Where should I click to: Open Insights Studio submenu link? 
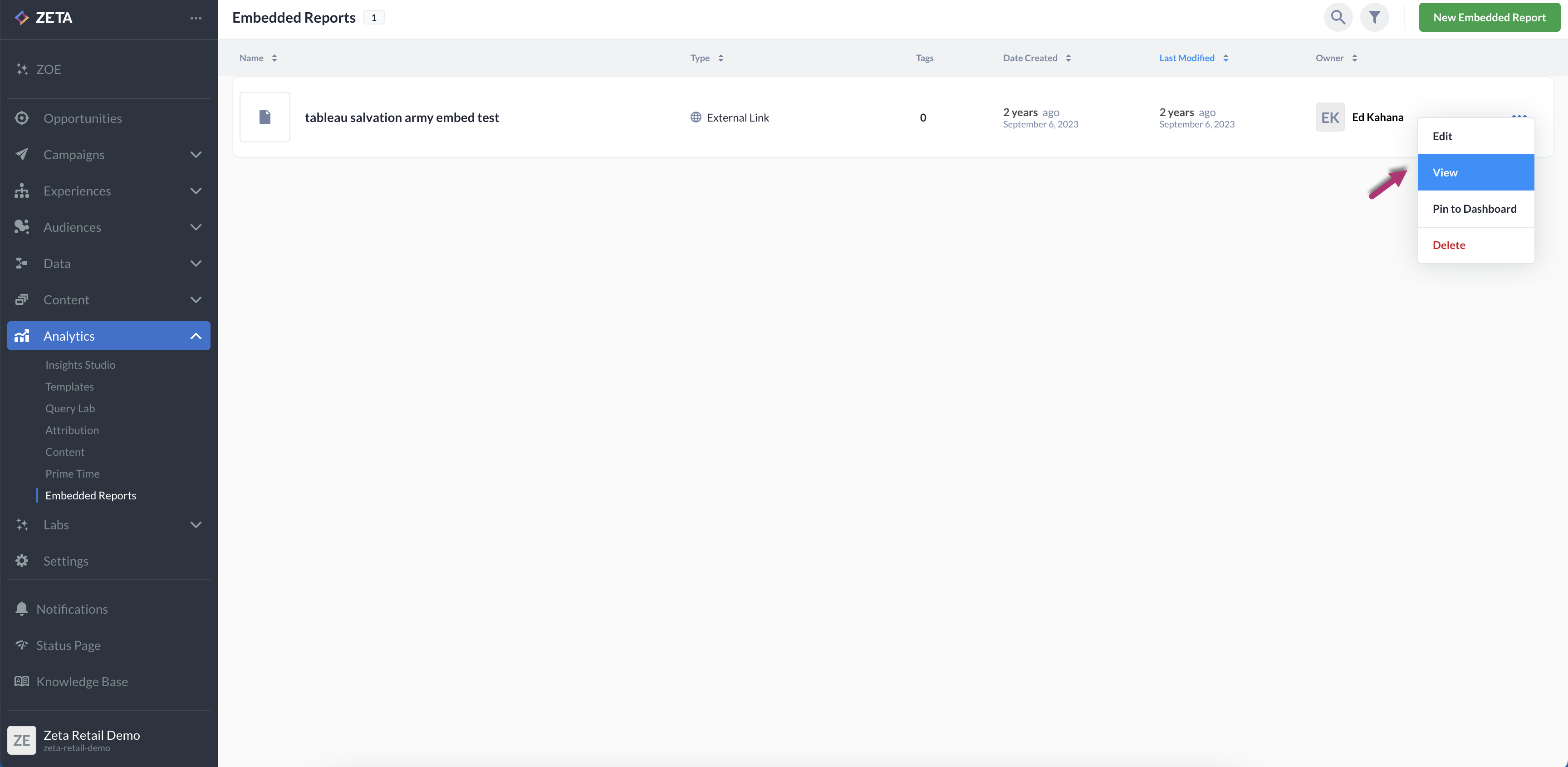pyautogui.click(x=80, y=365)
